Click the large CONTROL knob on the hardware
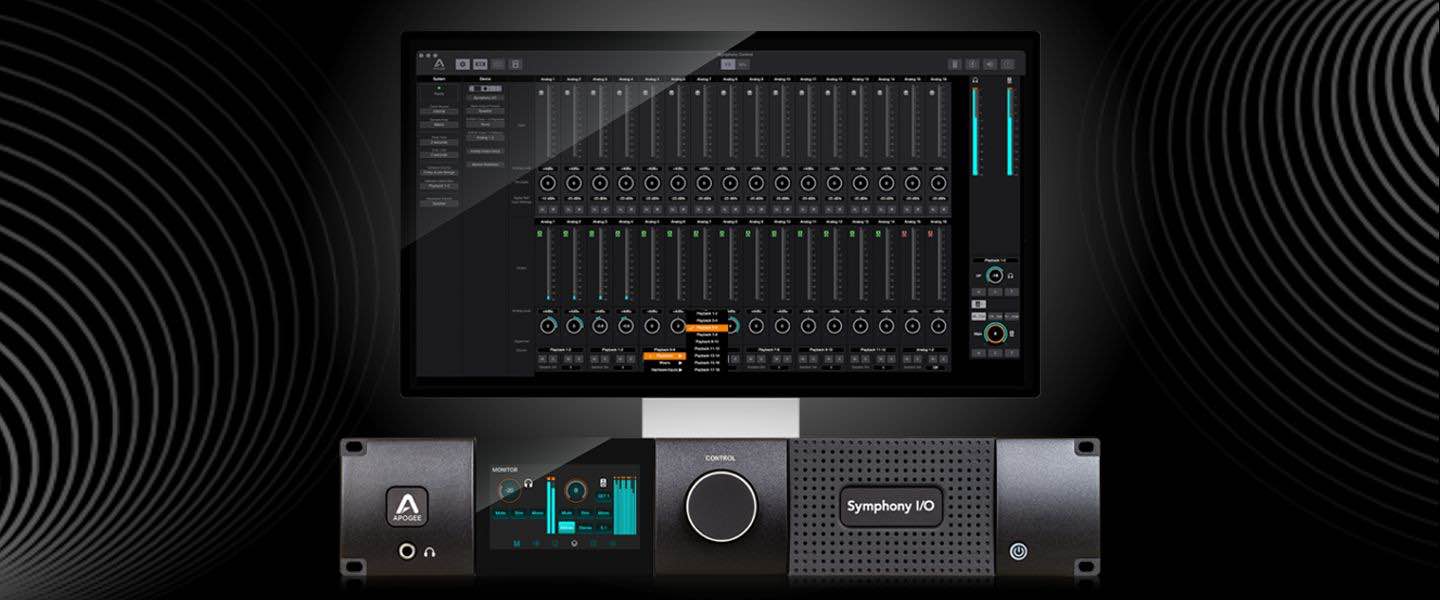The height and width of the screenshot is (600, 1440). tap(721, 505)
